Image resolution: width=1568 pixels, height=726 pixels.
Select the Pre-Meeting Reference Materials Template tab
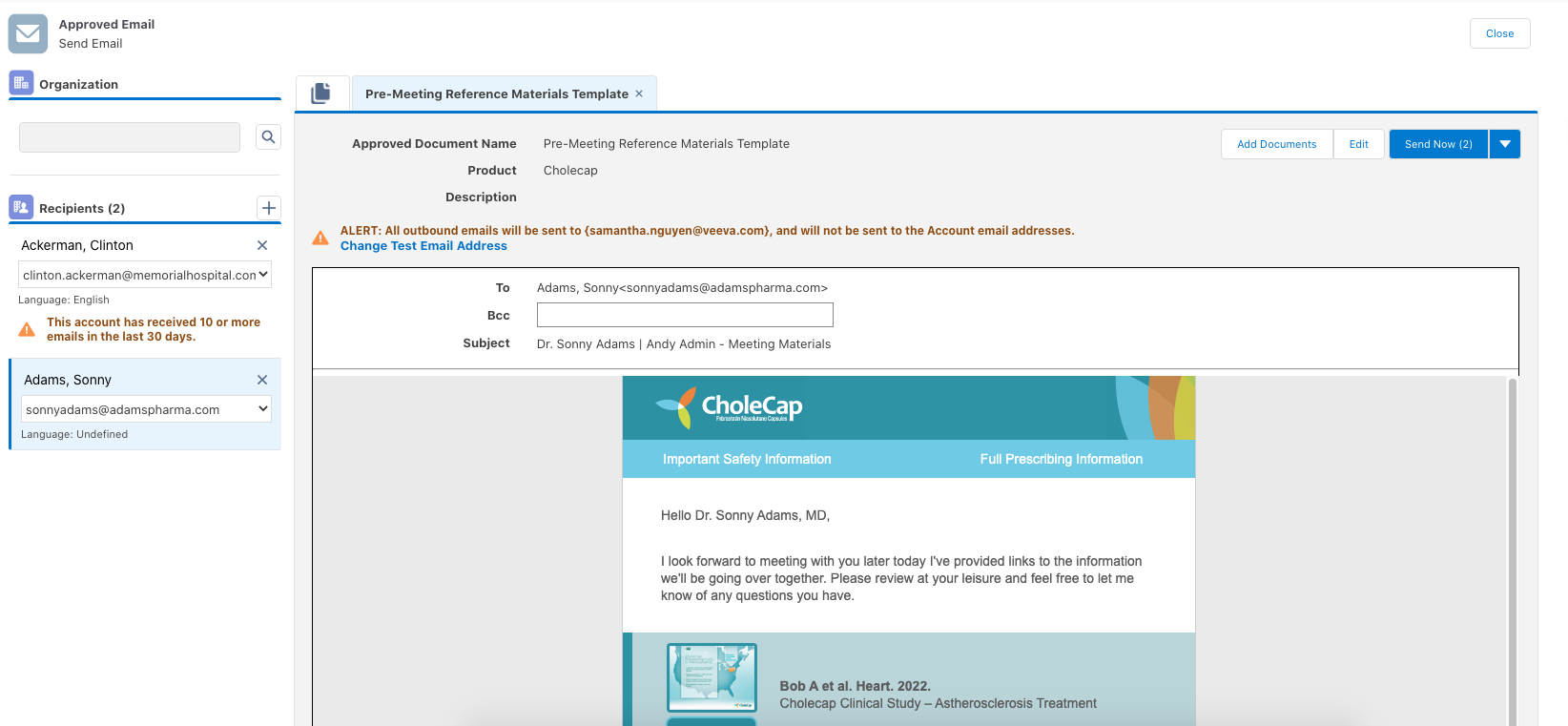(496, 93)
